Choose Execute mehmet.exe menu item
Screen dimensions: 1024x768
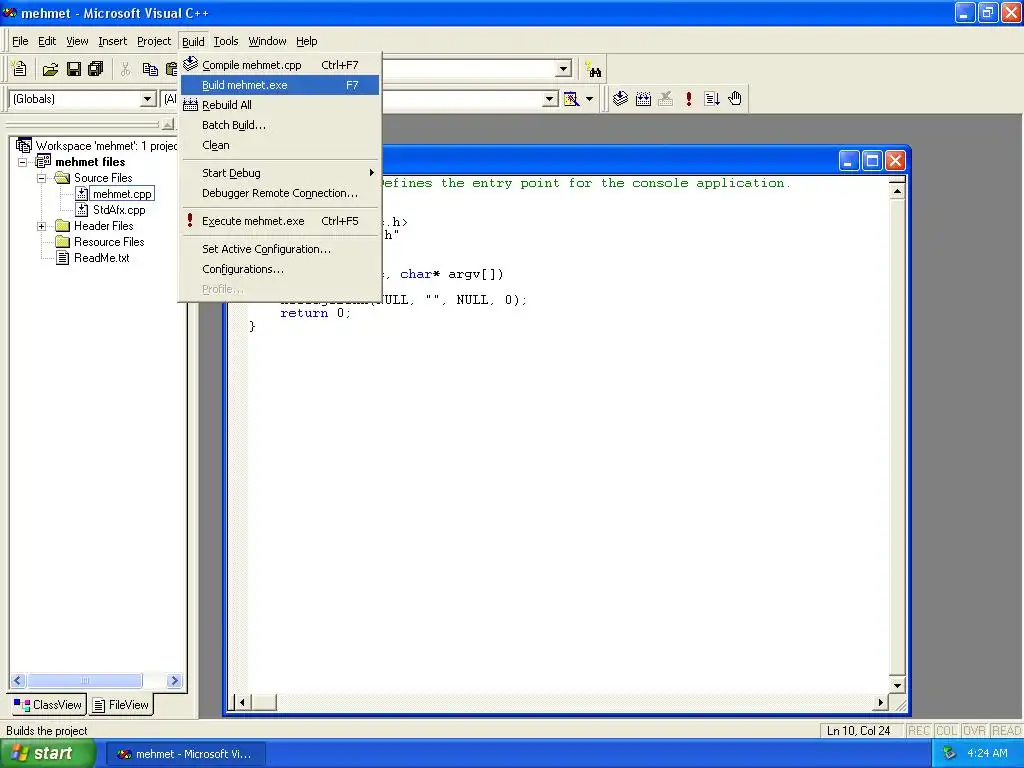(x=280, y=221)
